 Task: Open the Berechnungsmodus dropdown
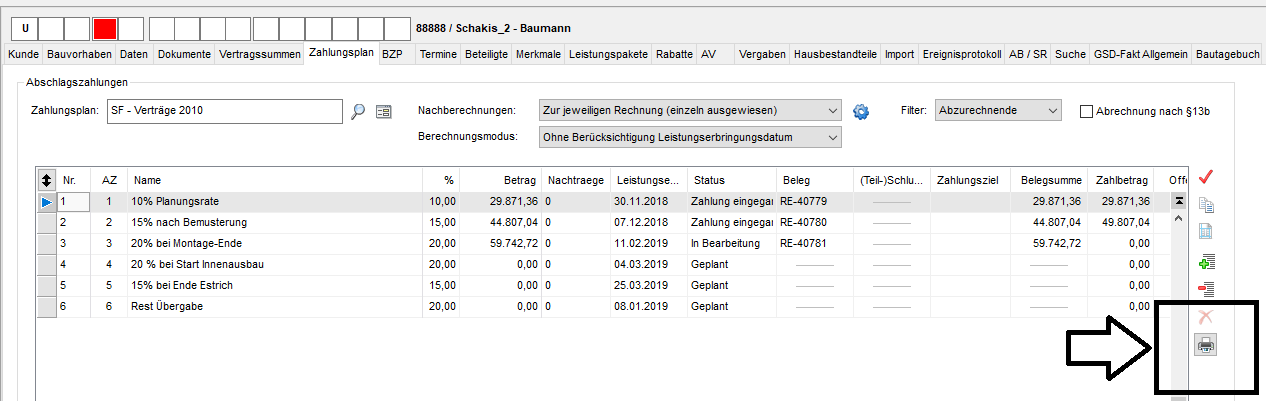689,137
